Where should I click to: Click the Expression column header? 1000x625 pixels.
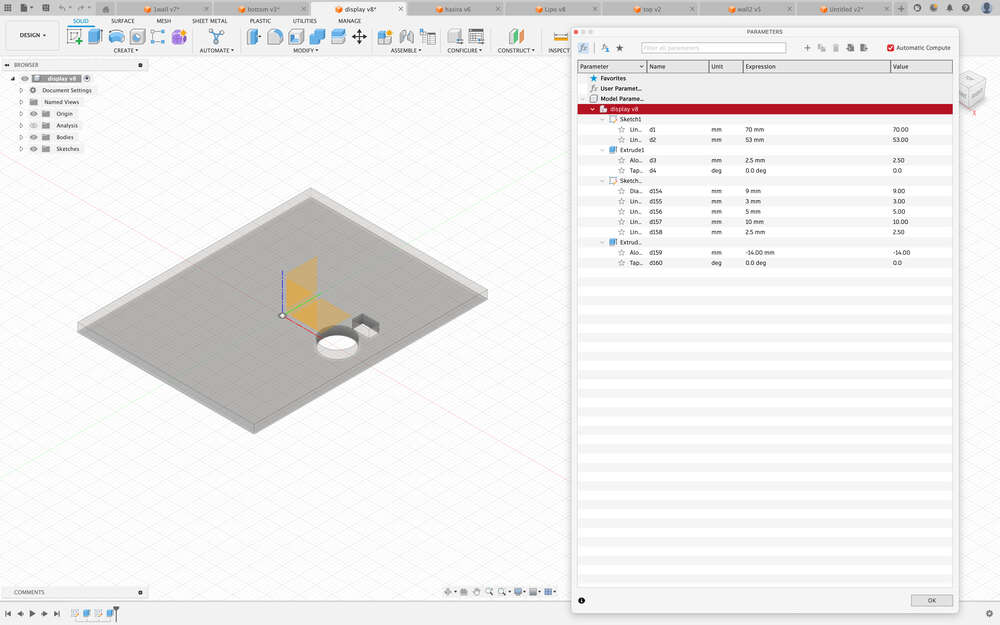816,66
